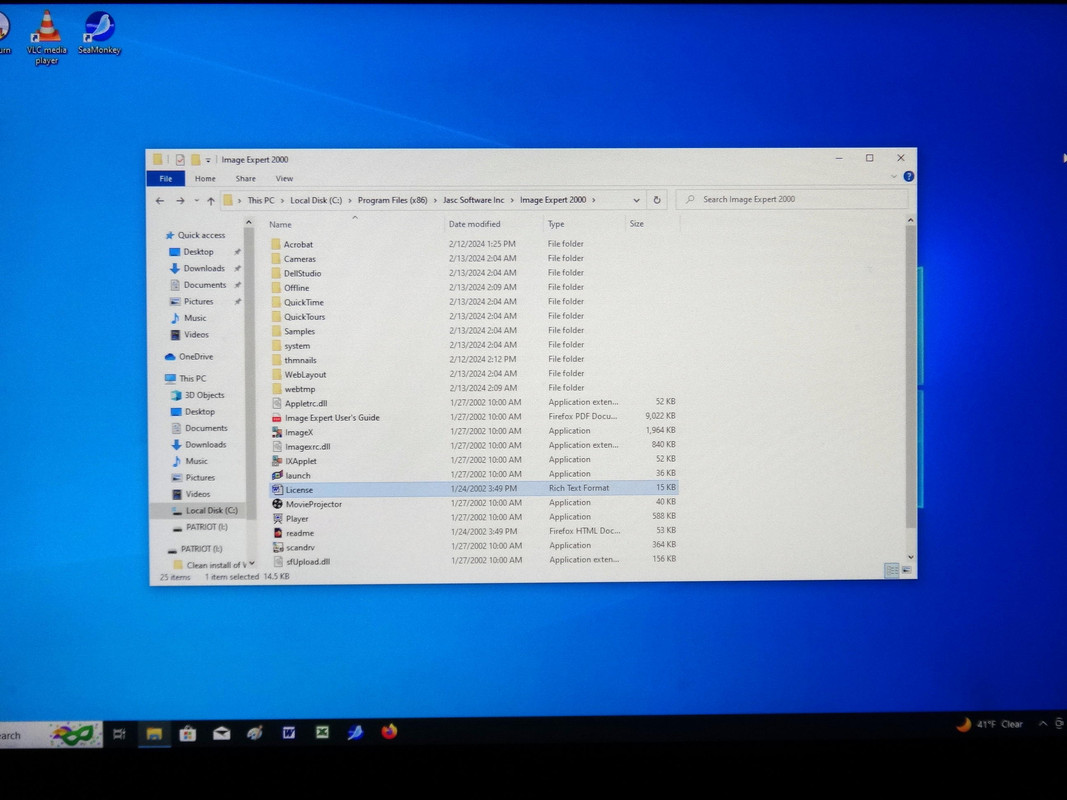The height and width of the screenshot is (800, 1067).
Task: Open the Mail app on the taskbar
Action: pos(221,733)
